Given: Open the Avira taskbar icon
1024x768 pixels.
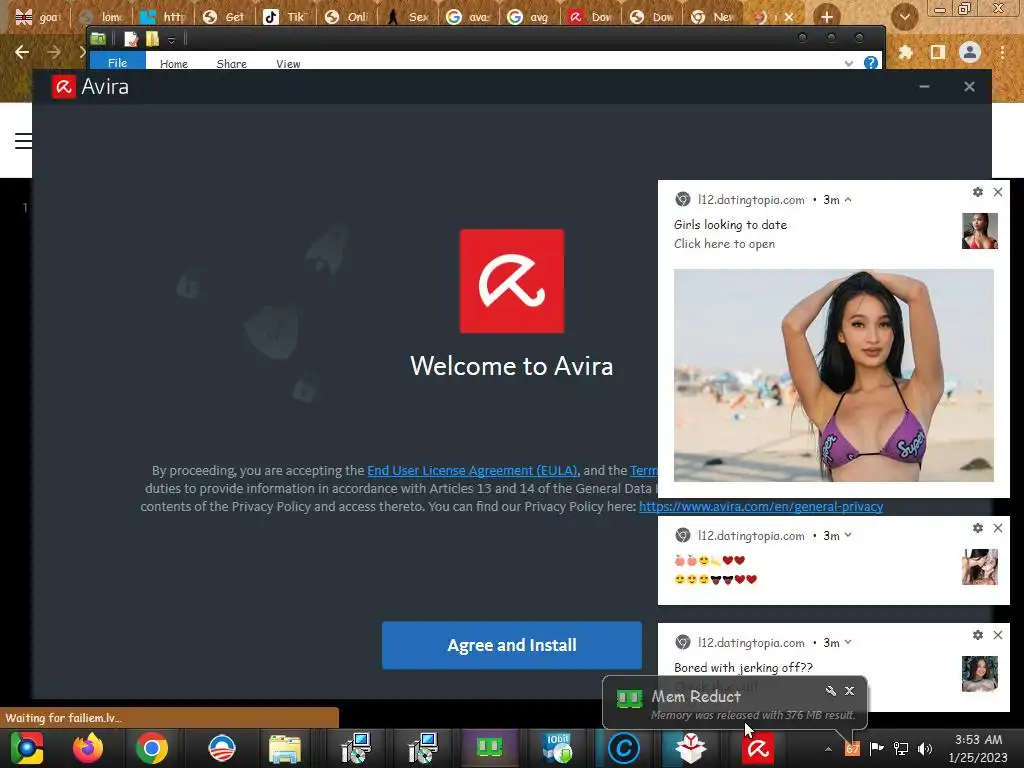Looking at the screenshot, I should point(758,748).
